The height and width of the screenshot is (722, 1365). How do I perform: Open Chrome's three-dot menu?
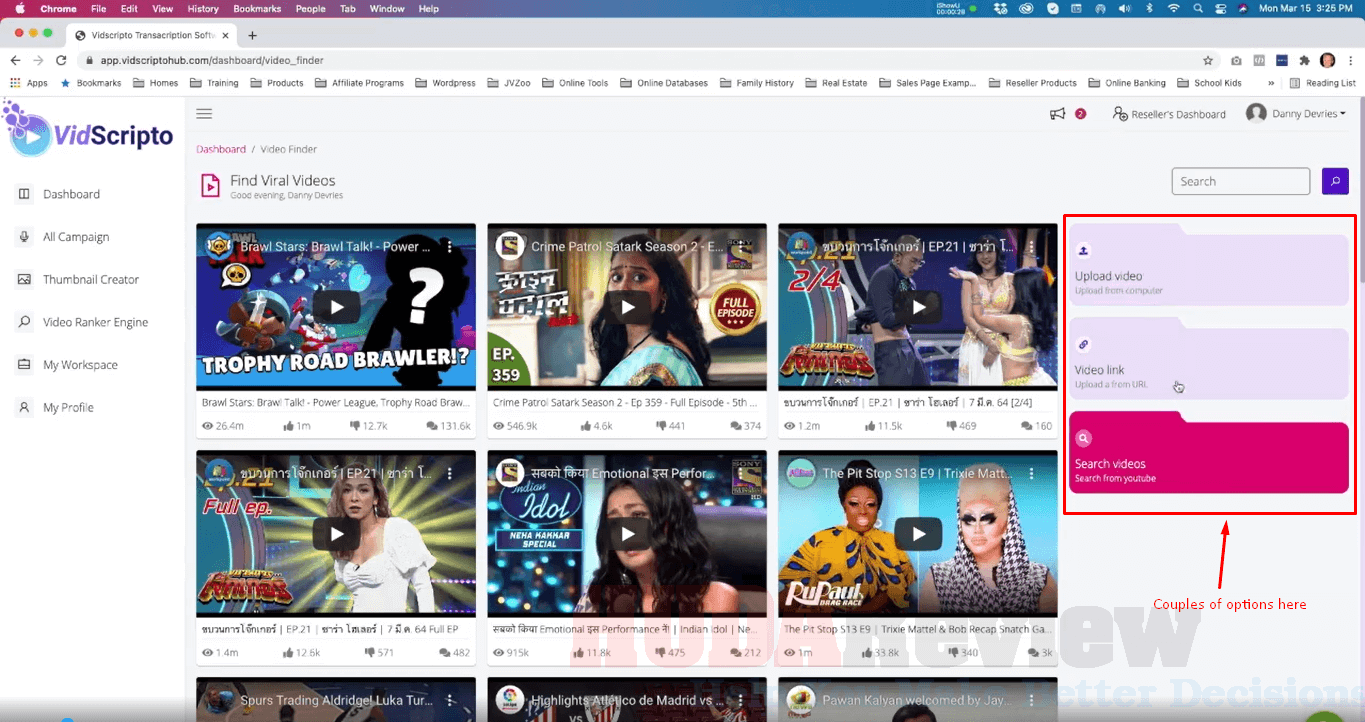point(1350,60)
